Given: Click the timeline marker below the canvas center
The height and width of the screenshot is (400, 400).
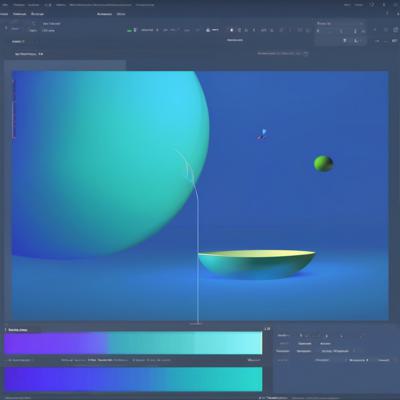Looking at the screenshot, I should tap(196, 323).
